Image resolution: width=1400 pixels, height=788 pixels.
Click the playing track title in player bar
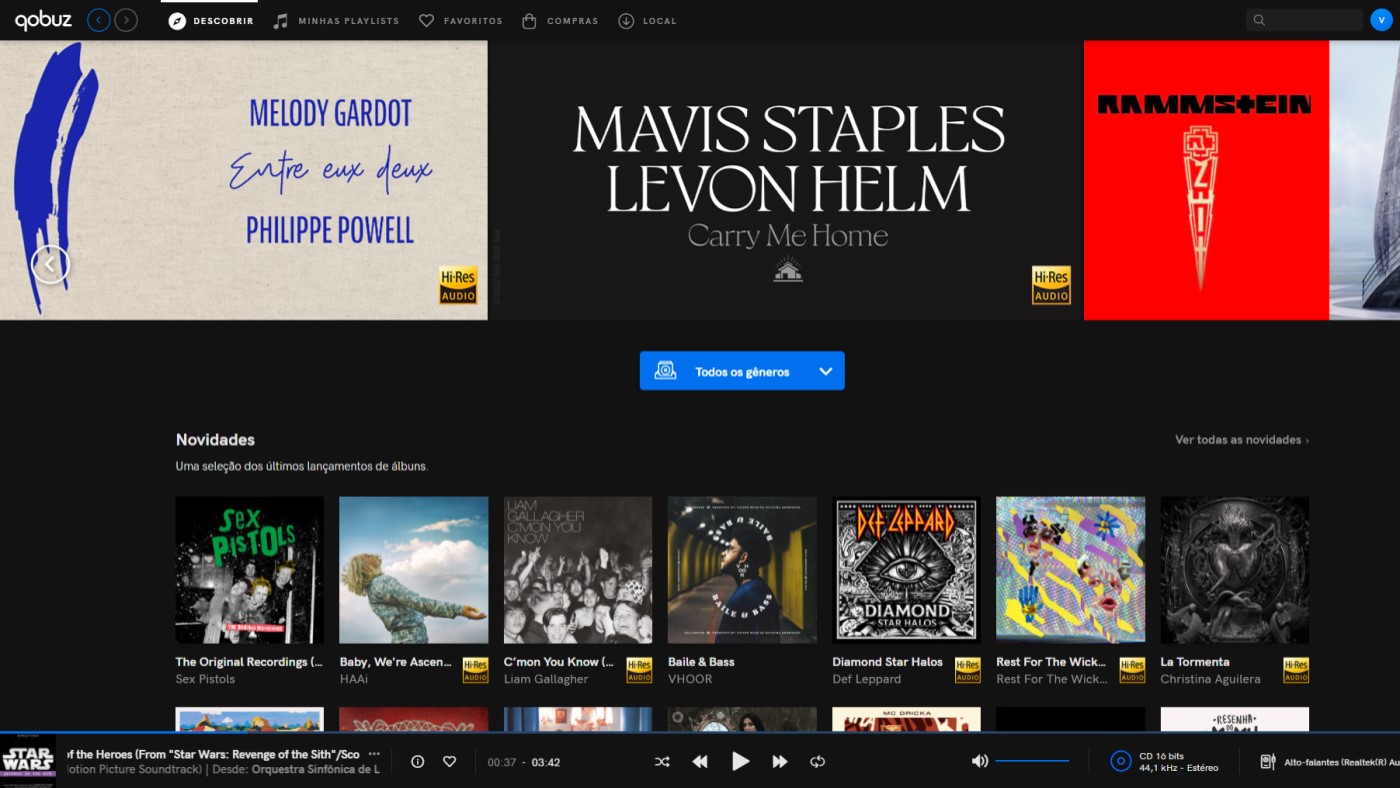(213, 754)
